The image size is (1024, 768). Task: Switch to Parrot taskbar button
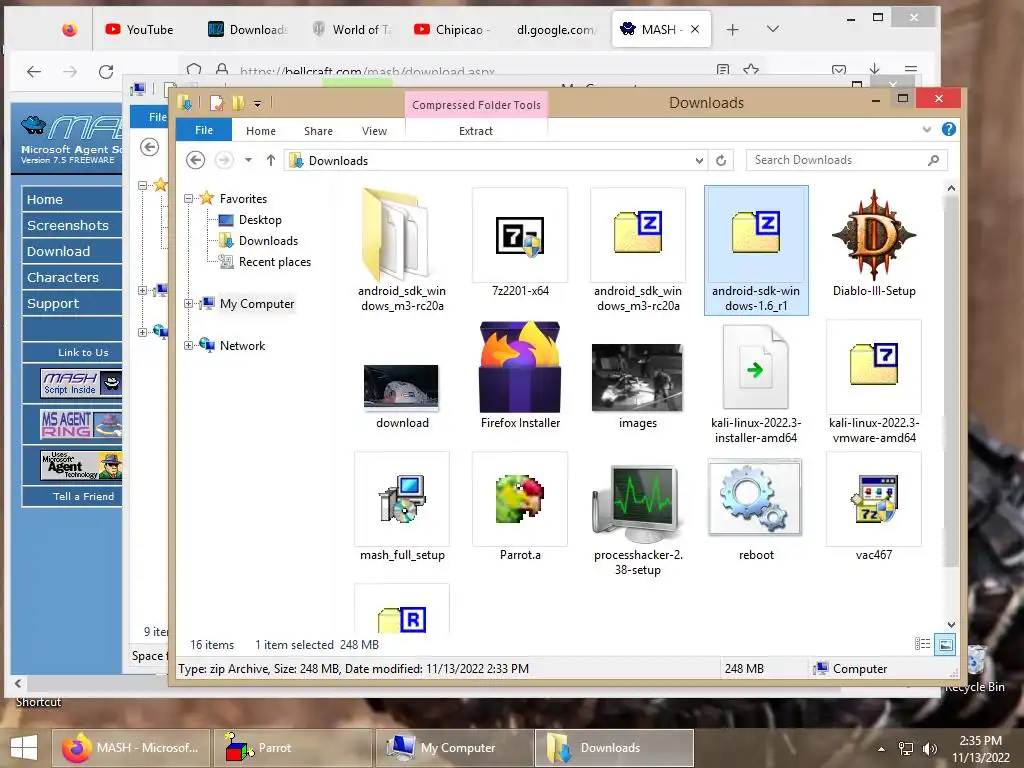coord(293,748)
